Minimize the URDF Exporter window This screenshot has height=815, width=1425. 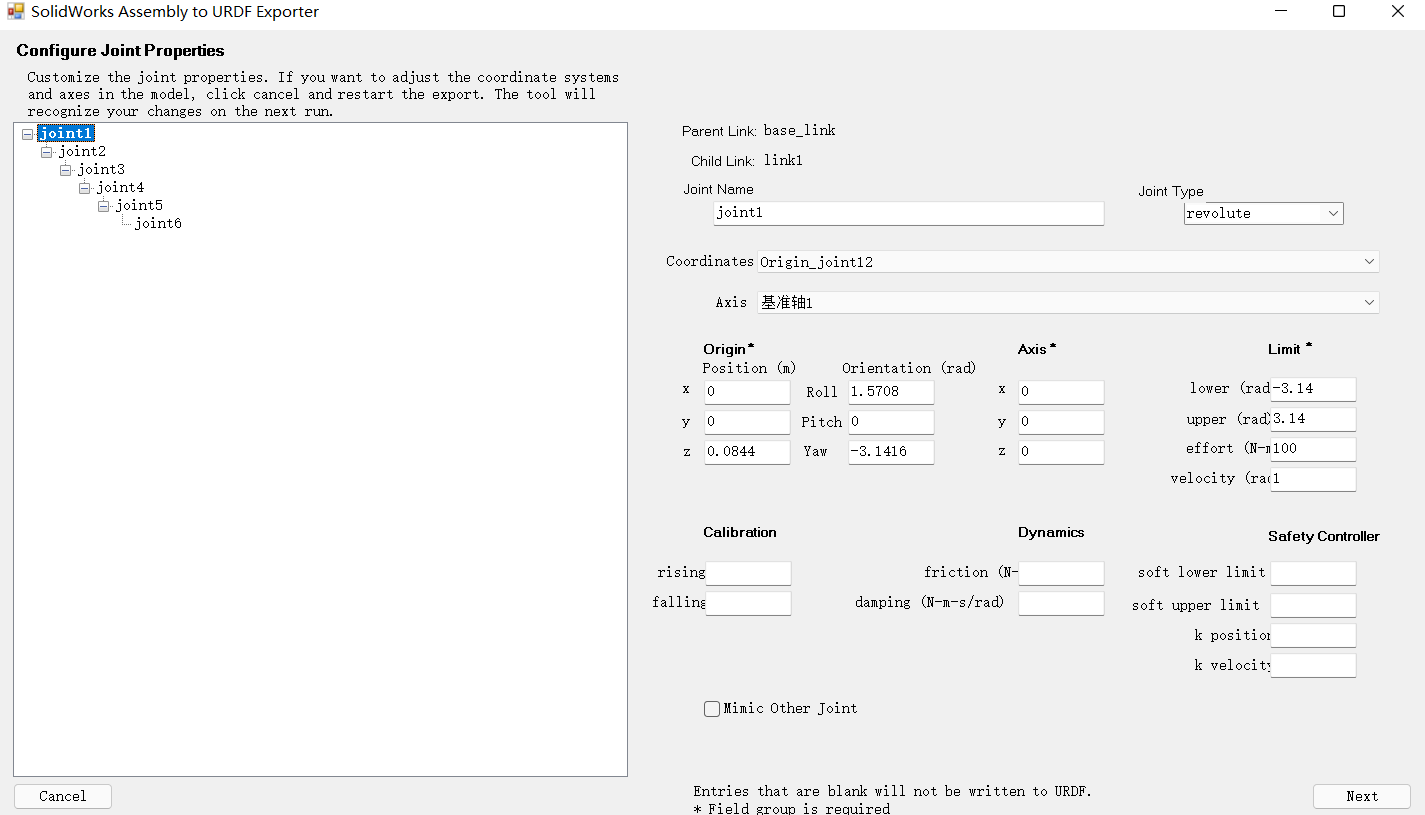(x=1282, y=12)
